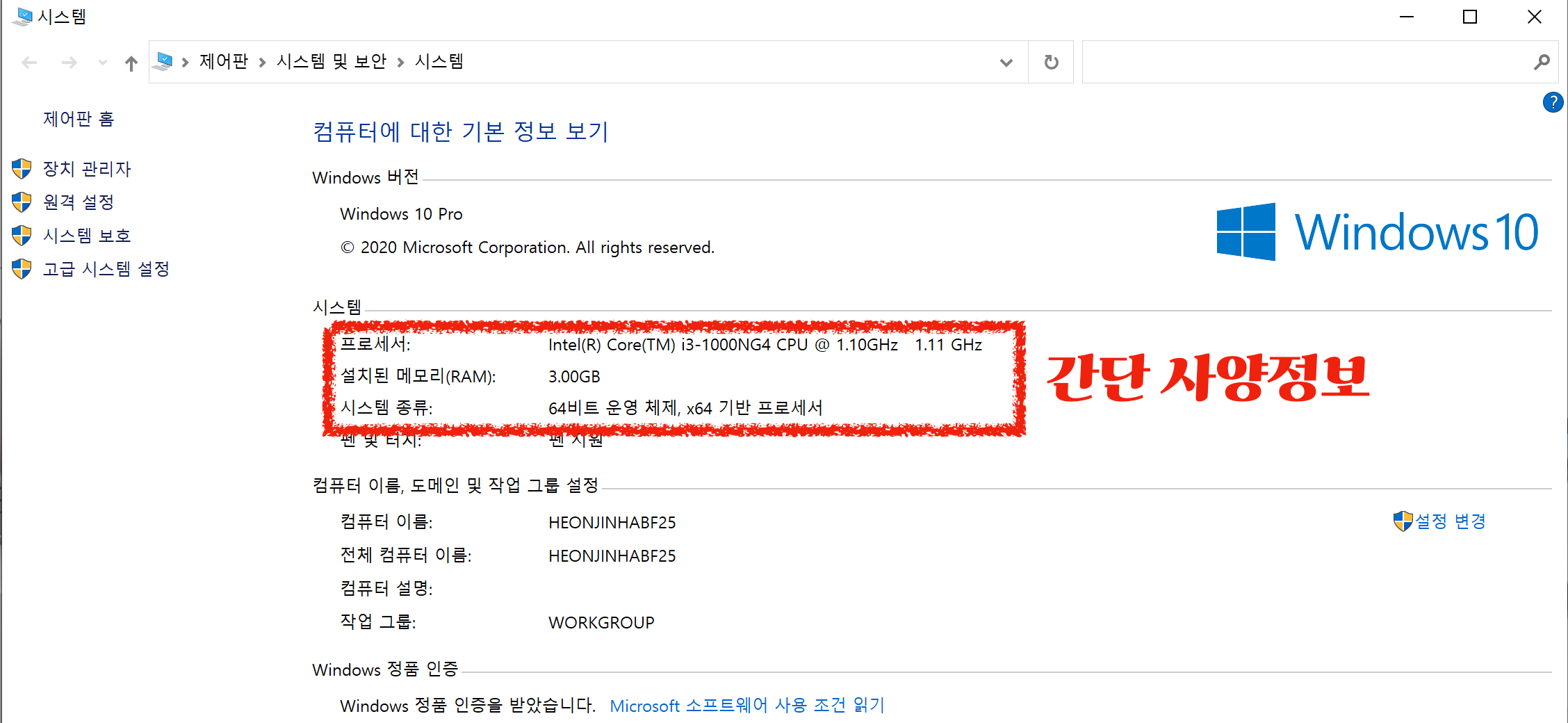Click the shield icon beside 고급 시스템 설정
This screenshot has width=1568, height=723.
pos(22,268)
